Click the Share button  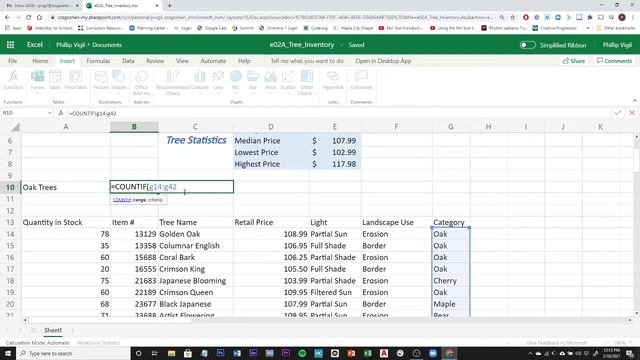click(573, 61)
